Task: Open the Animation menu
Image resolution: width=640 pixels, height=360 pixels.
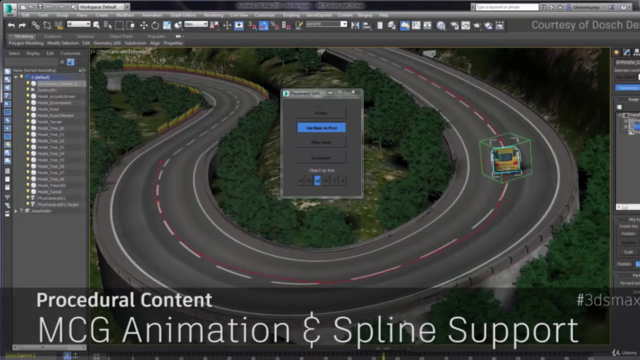Action: pyautogui.click(x=152, y=15)
